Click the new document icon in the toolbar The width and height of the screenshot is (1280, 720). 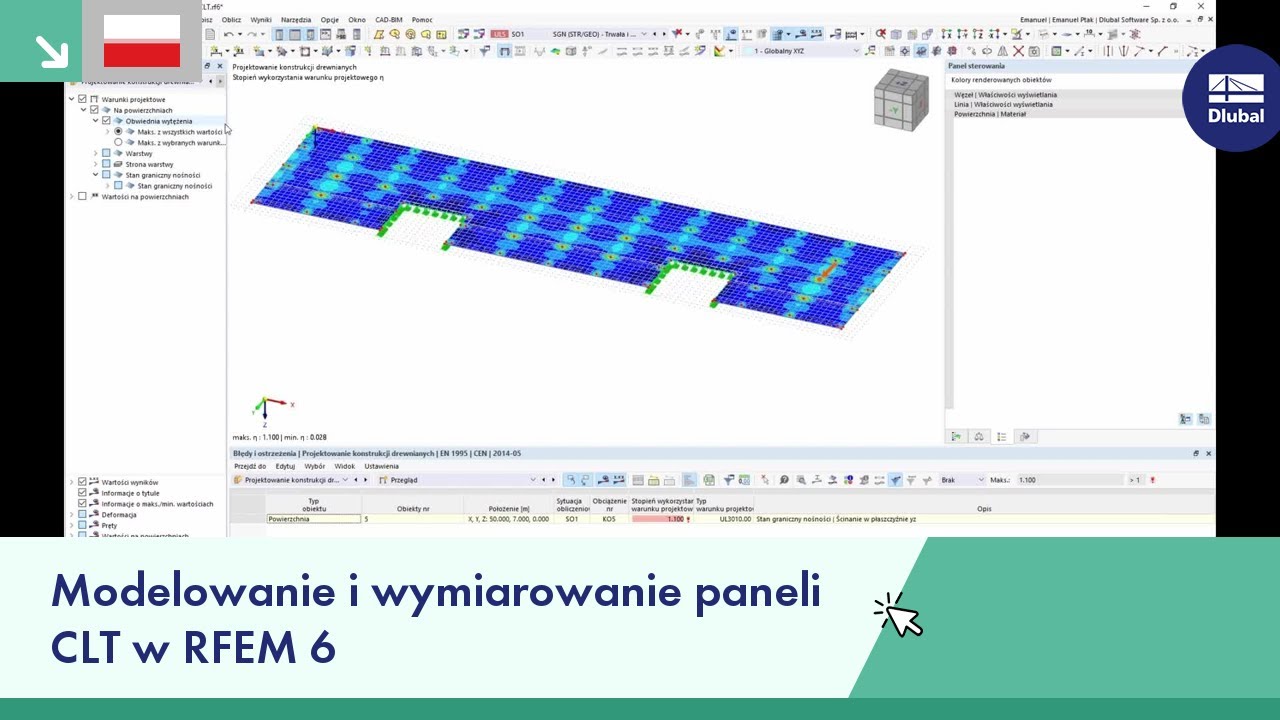(209, 34)
